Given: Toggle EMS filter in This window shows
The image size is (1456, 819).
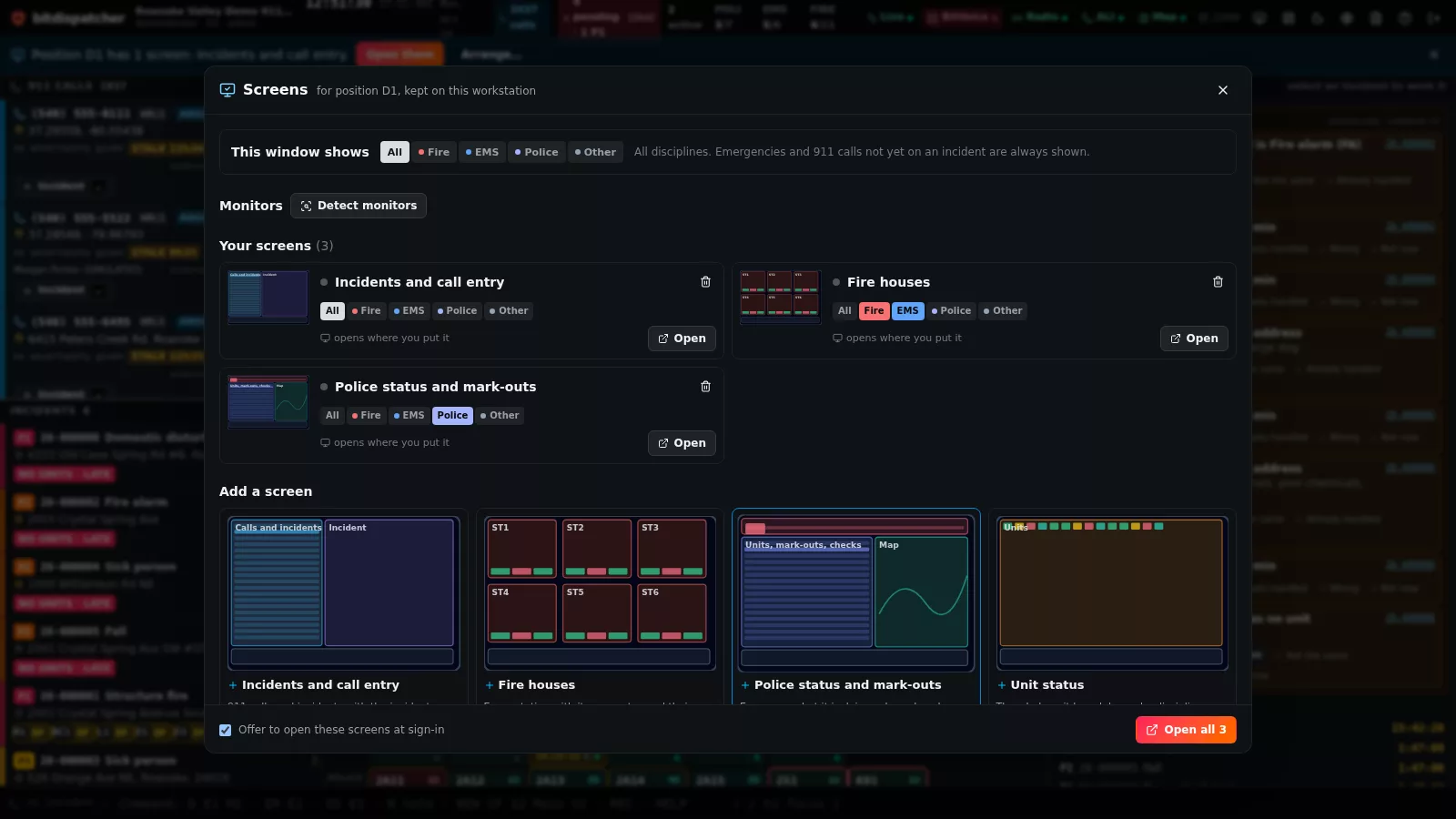Looking at the screenshot, I should click(x=482, y=152).
